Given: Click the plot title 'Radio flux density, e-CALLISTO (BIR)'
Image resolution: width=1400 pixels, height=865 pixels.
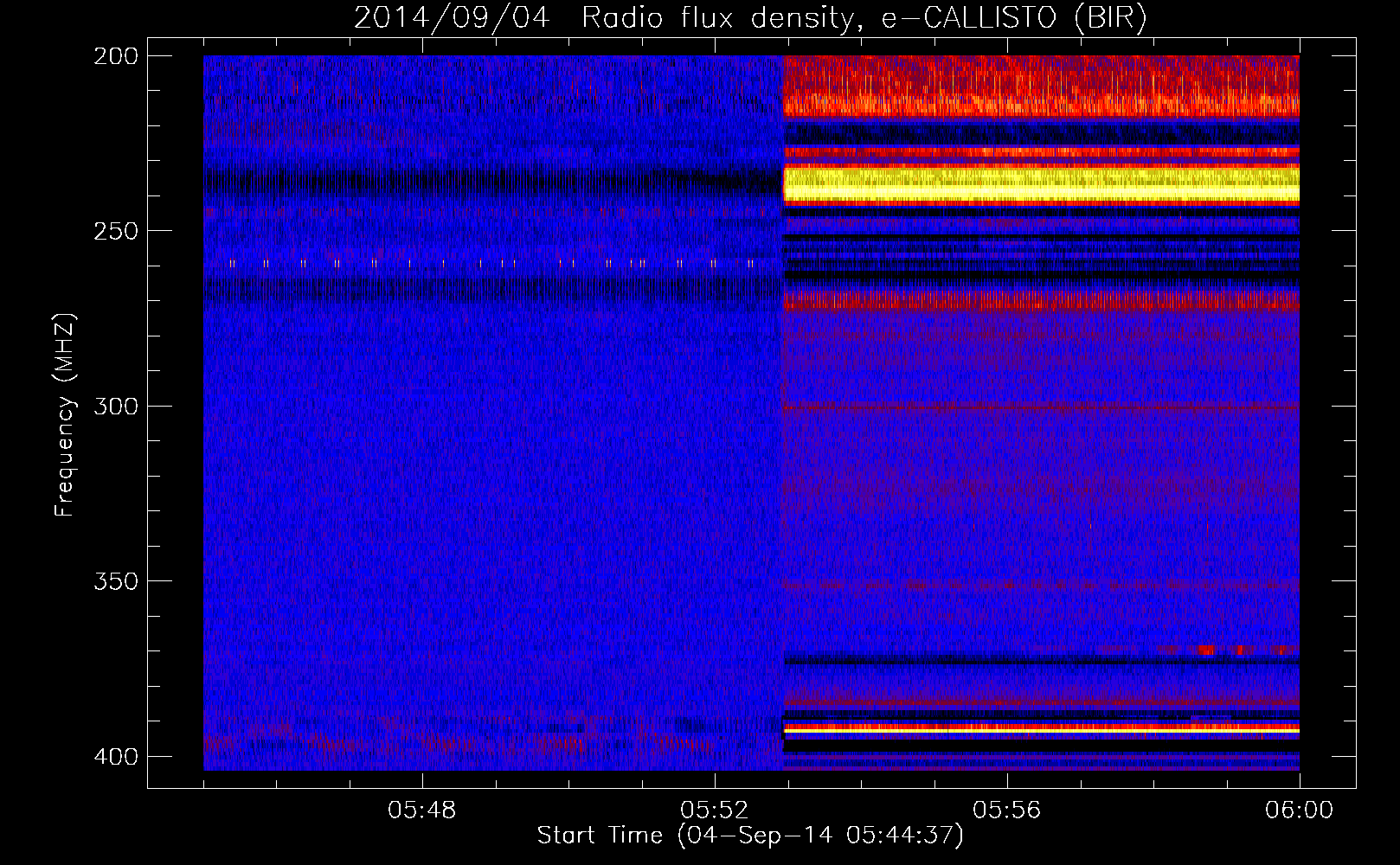Looking at the screenshot, I should click(x=864, y=18).
